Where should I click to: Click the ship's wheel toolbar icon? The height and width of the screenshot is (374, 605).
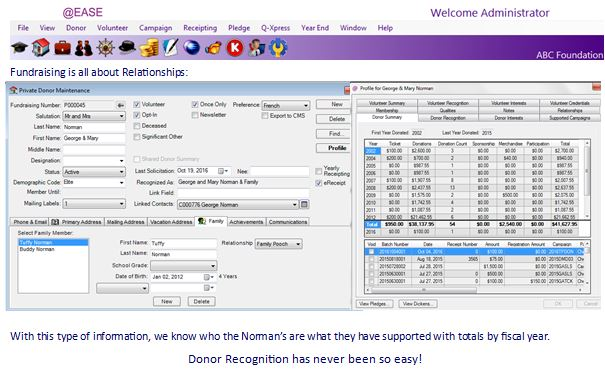[x=105, y=48]
